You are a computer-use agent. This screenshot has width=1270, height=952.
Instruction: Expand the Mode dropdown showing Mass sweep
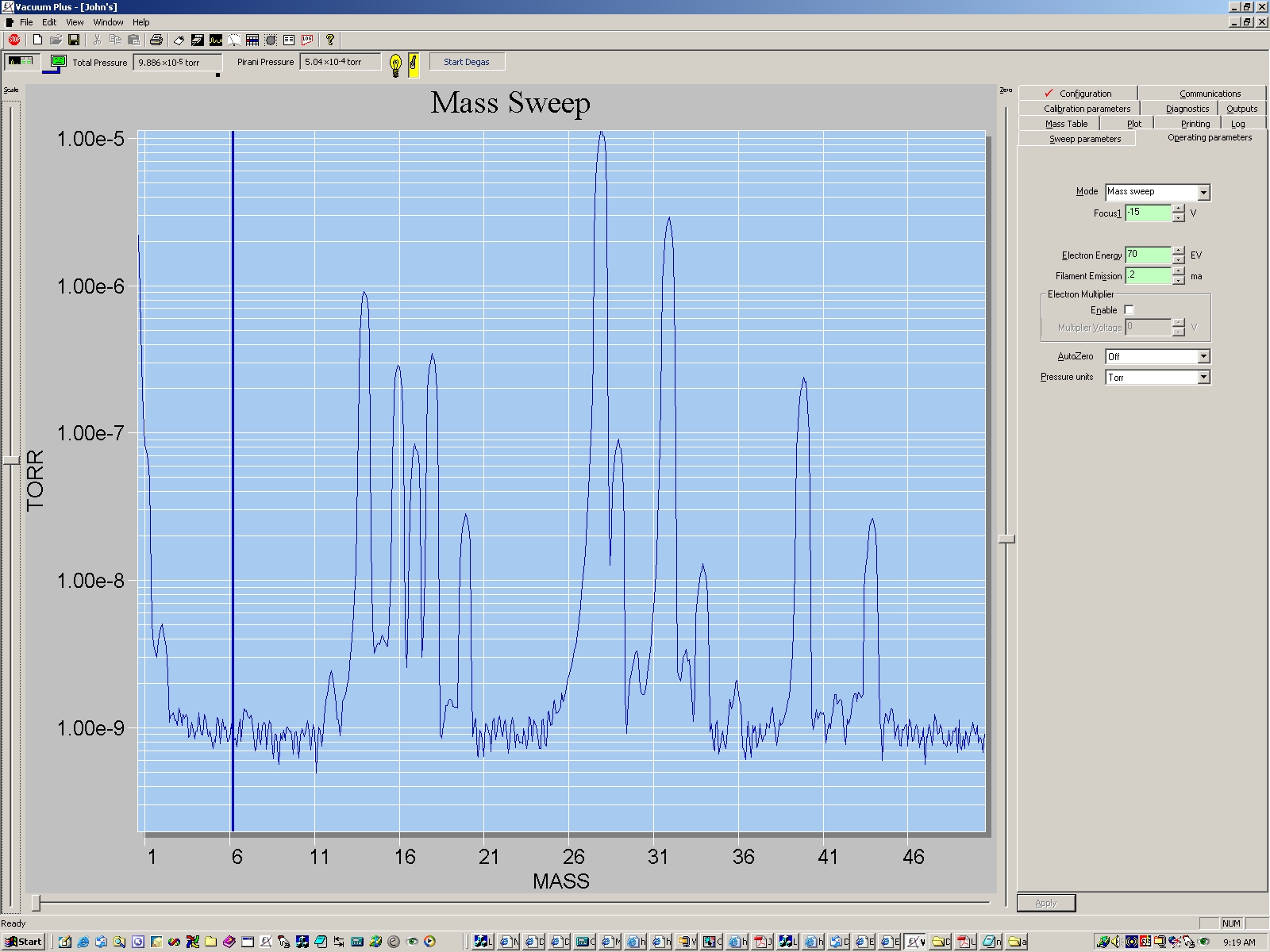pyautogui.click(x=1203, y=193)
